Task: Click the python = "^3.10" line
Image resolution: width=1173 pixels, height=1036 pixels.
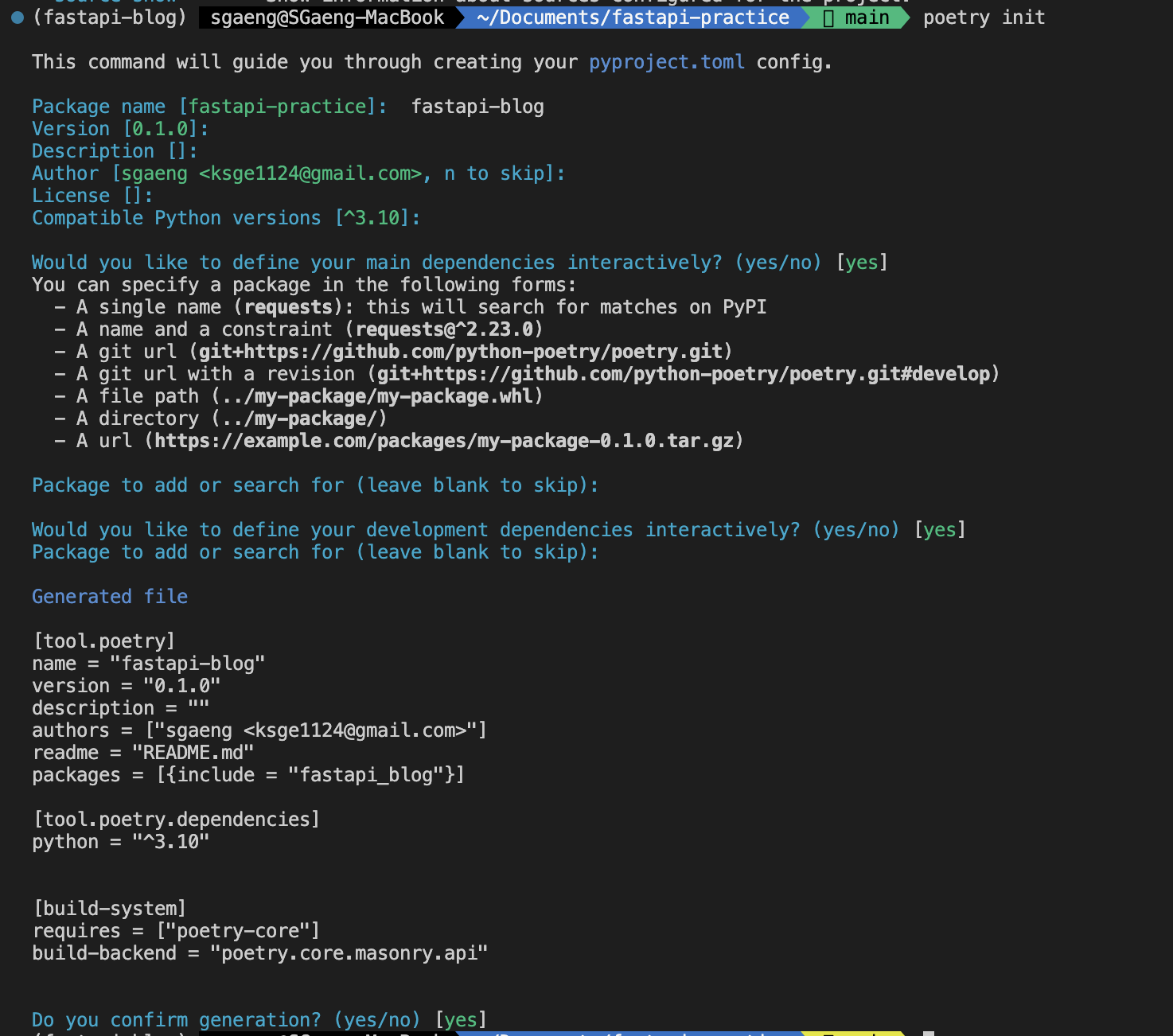Action: 120,842
